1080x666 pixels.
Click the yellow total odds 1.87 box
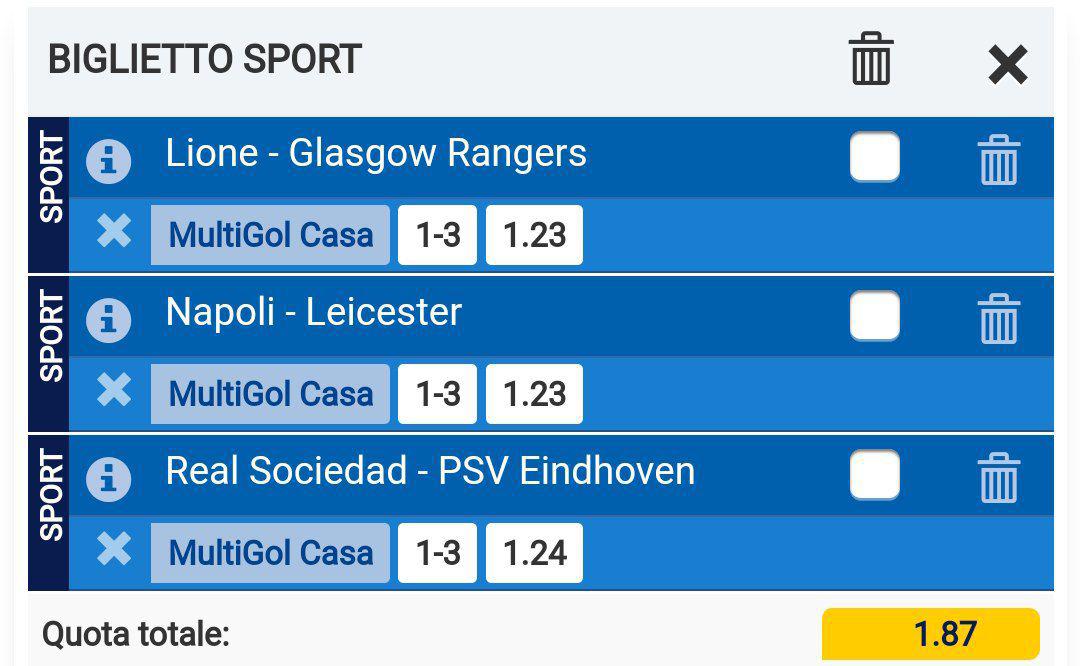930,634
